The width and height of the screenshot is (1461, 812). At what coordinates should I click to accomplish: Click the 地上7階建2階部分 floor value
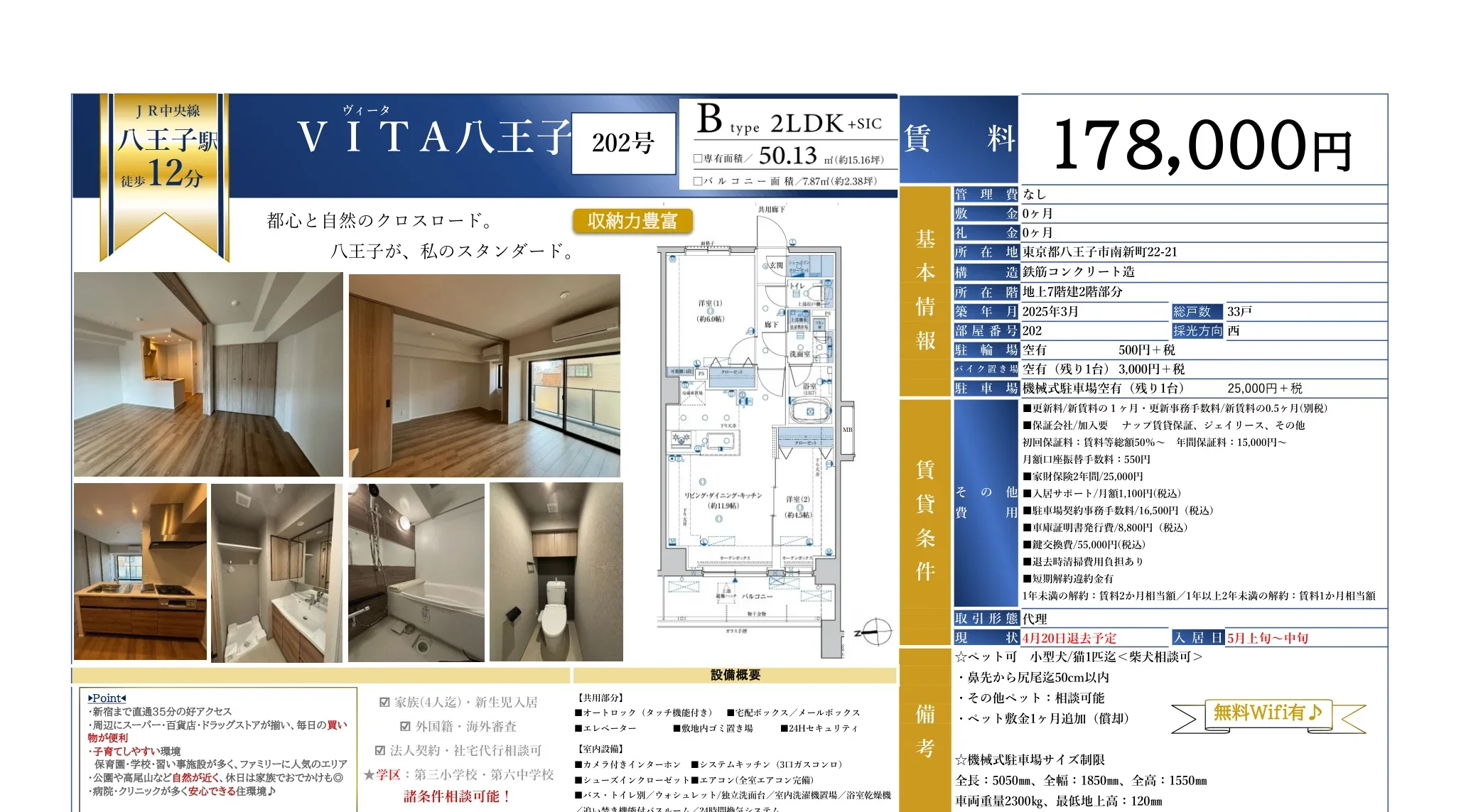(1072, 292)
